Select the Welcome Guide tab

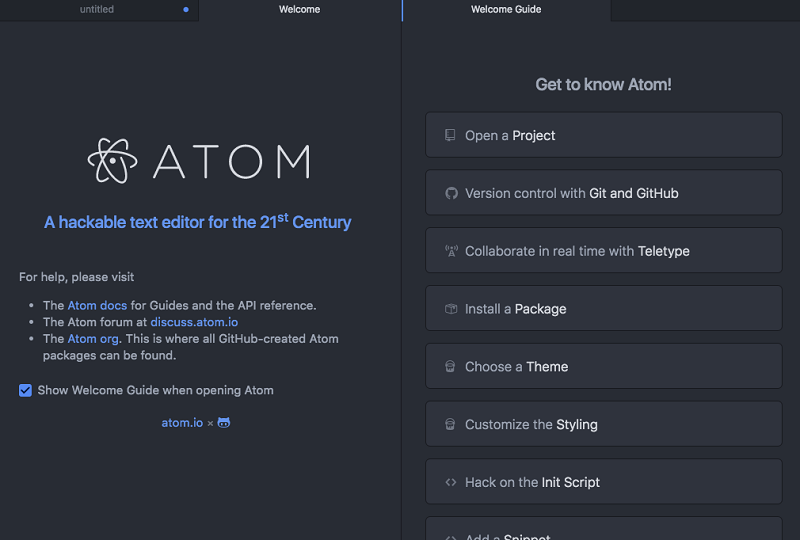(x=506, y=10)
